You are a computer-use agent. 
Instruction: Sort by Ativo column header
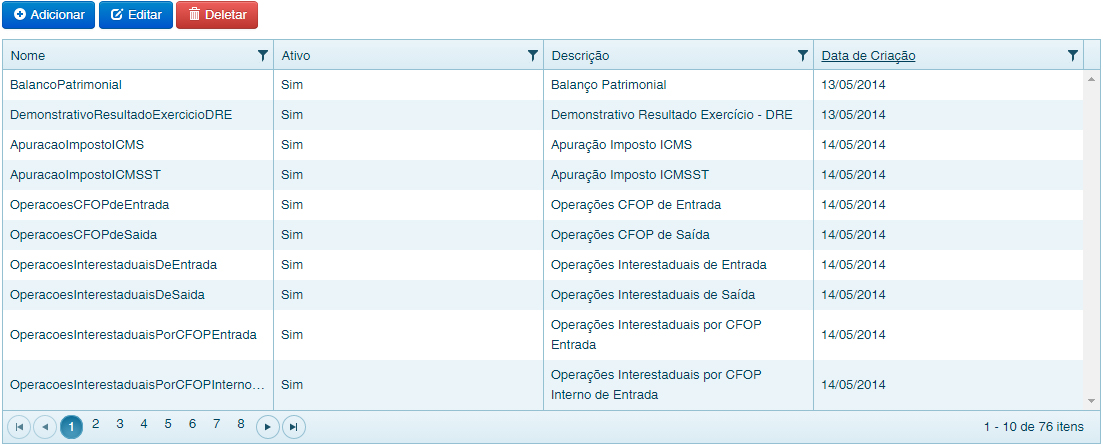(x=295, y=56)
